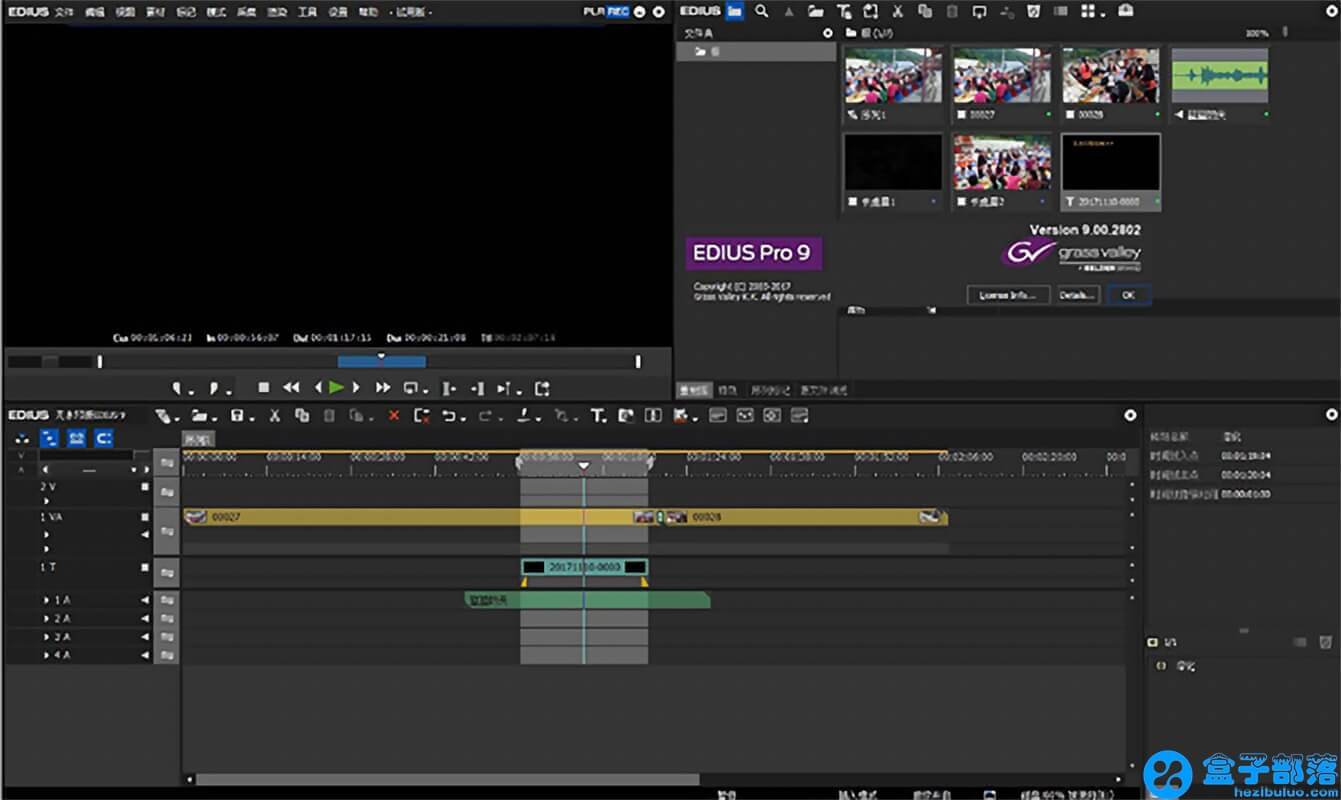The width and height of the screenshot is (1341, 800).
Task: Click the fast forward button
Action: [x=382, y=388]
